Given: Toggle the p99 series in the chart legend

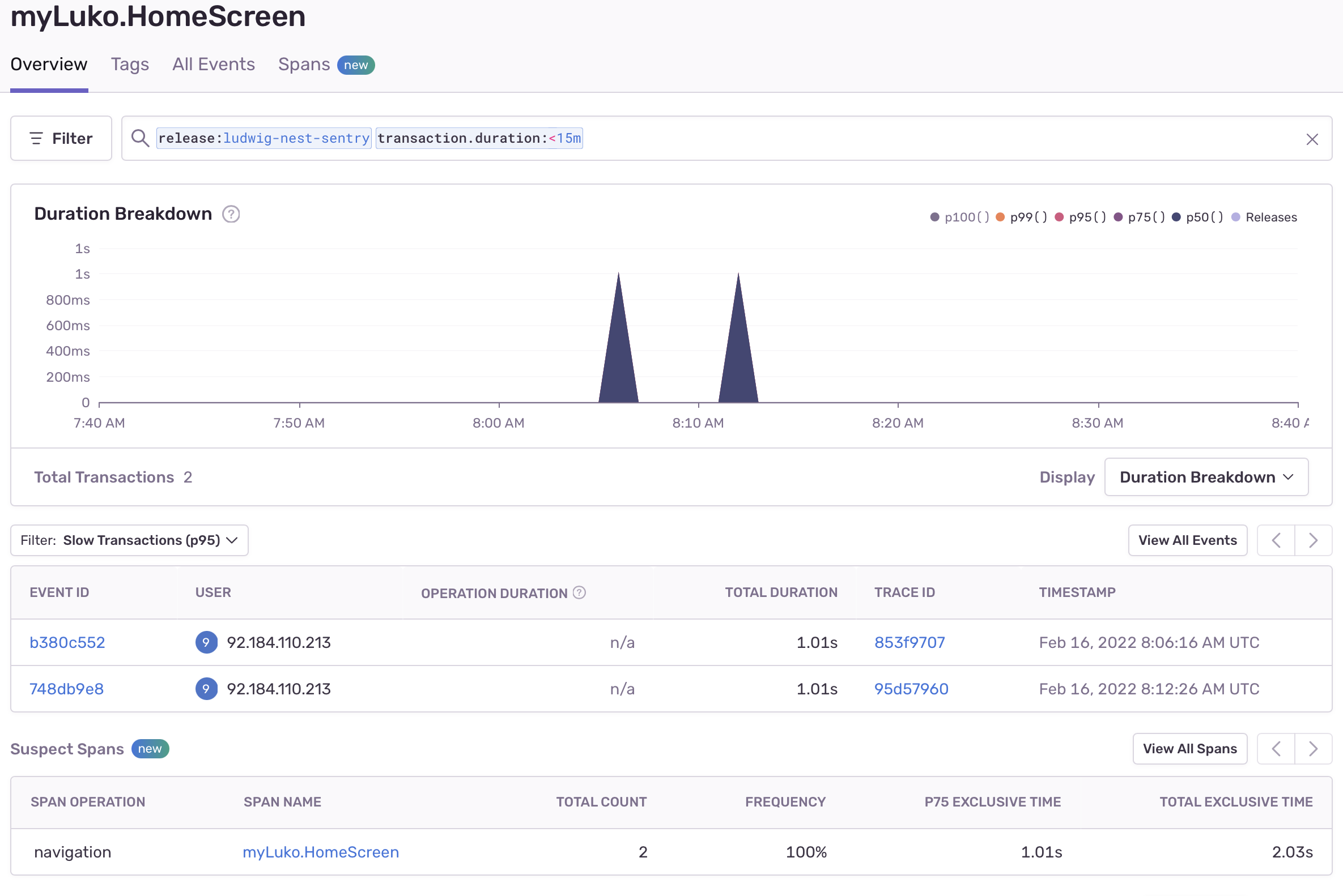Looking at the screenshot, I should pyautogui.click(x=1022, y=217).
